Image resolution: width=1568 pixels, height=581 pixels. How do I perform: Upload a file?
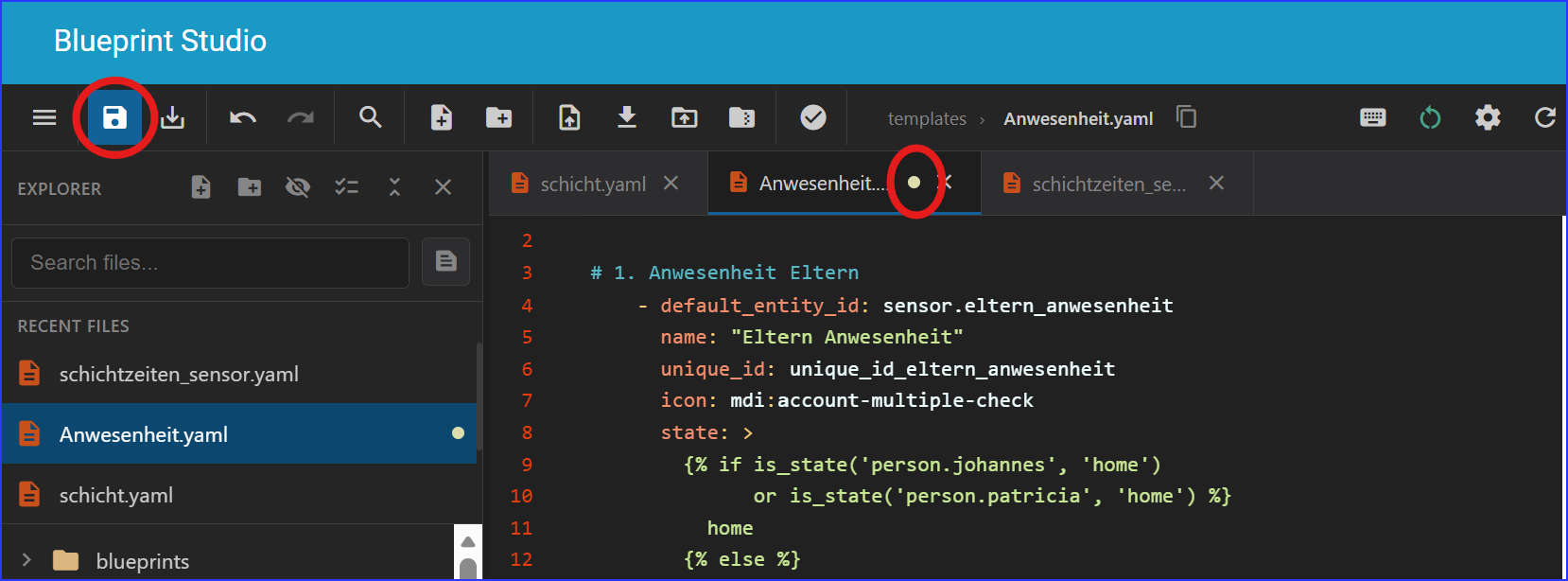point(569,117)
